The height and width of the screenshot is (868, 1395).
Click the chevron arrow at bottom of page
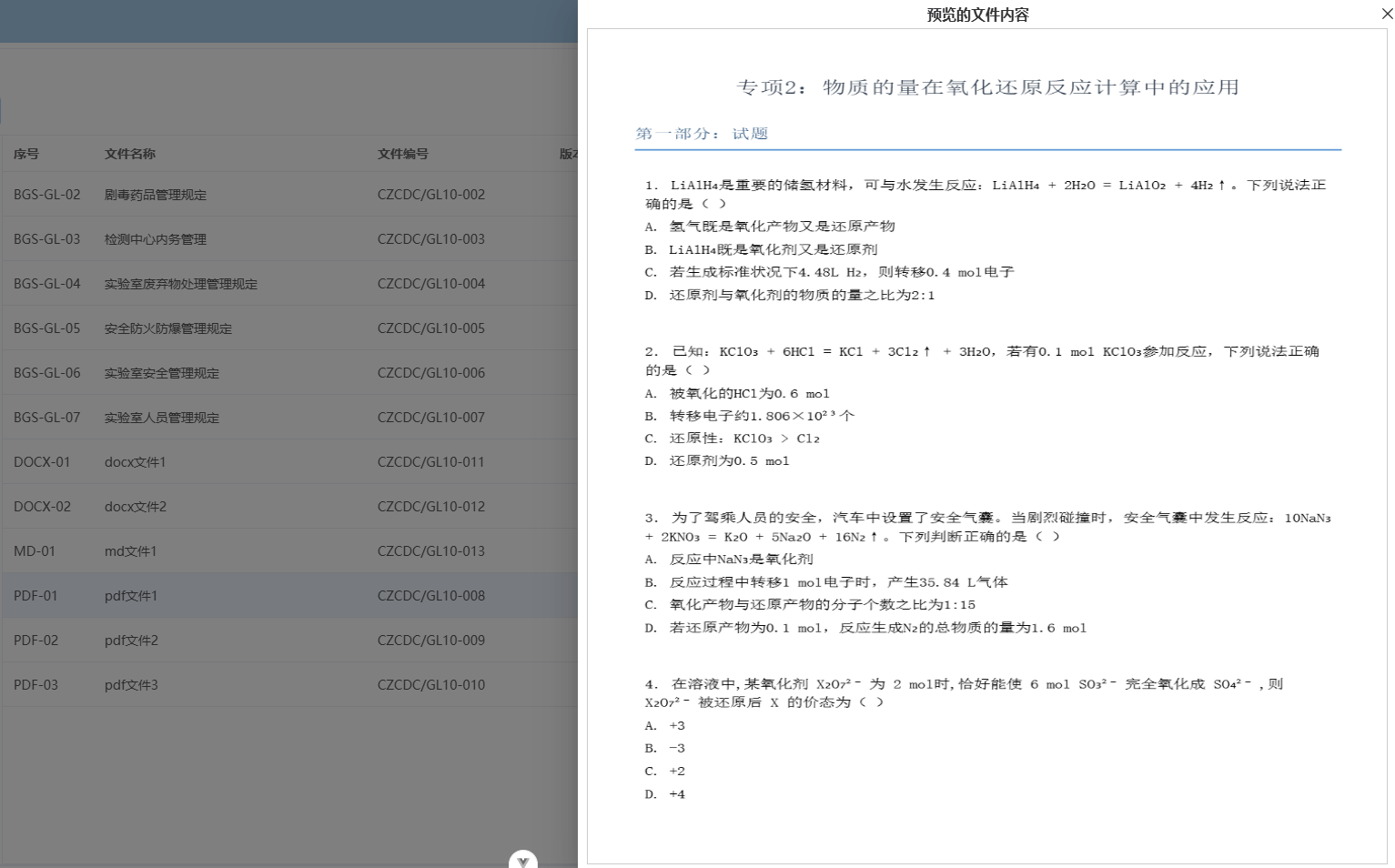[x=522, y=860]
